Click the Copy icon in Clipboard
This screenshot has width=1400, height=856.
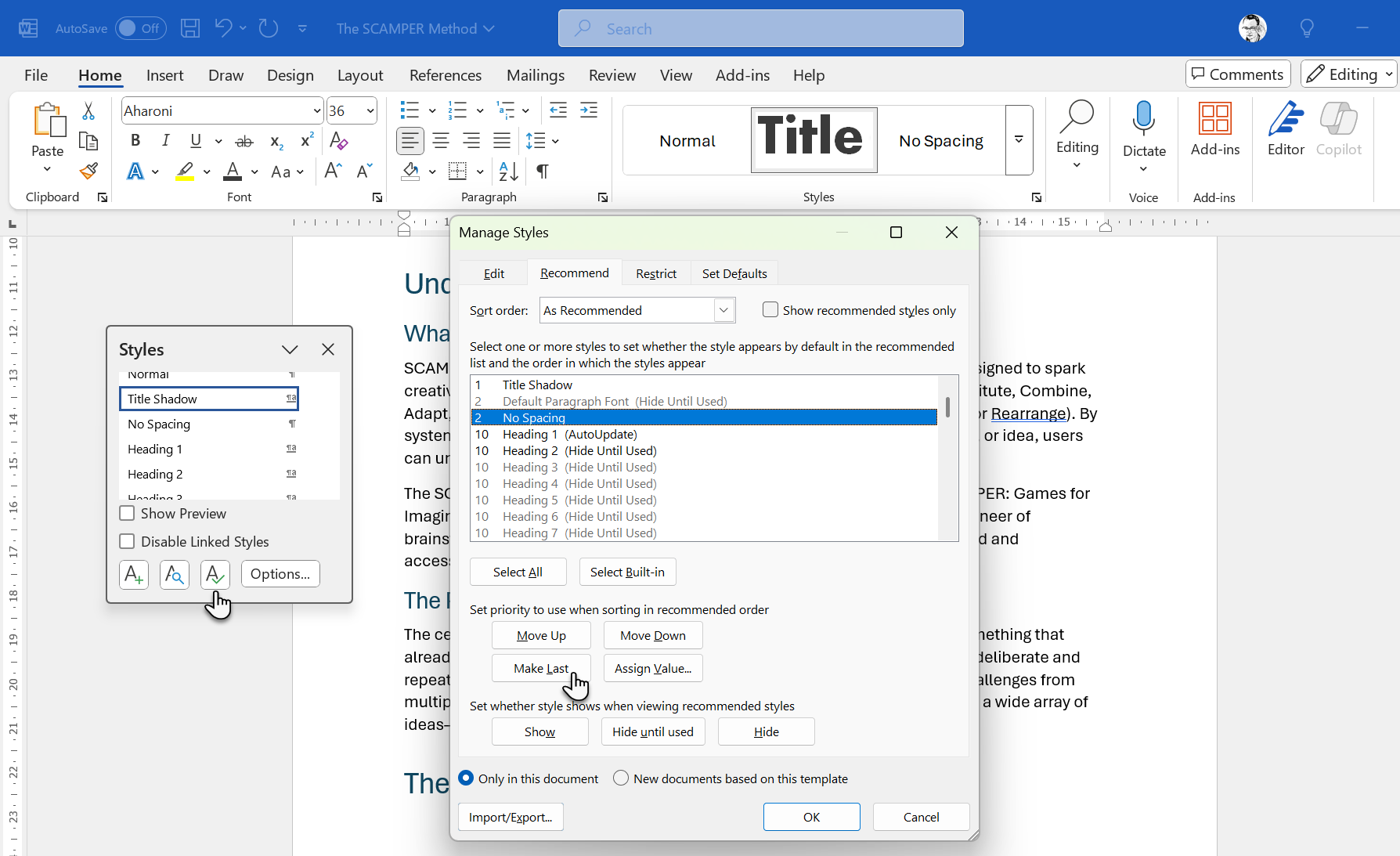click(x=88, y=142)
